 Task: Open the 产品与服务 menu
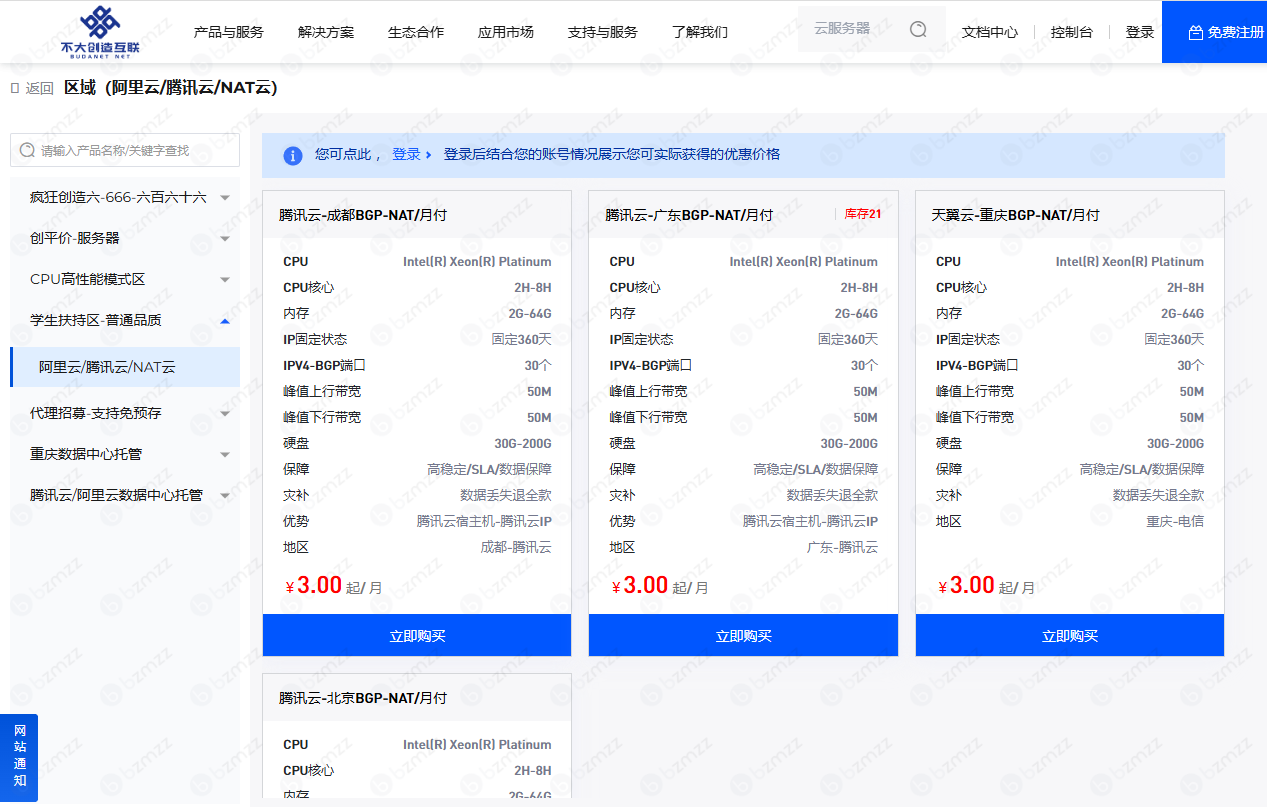[x=229, y=32]
